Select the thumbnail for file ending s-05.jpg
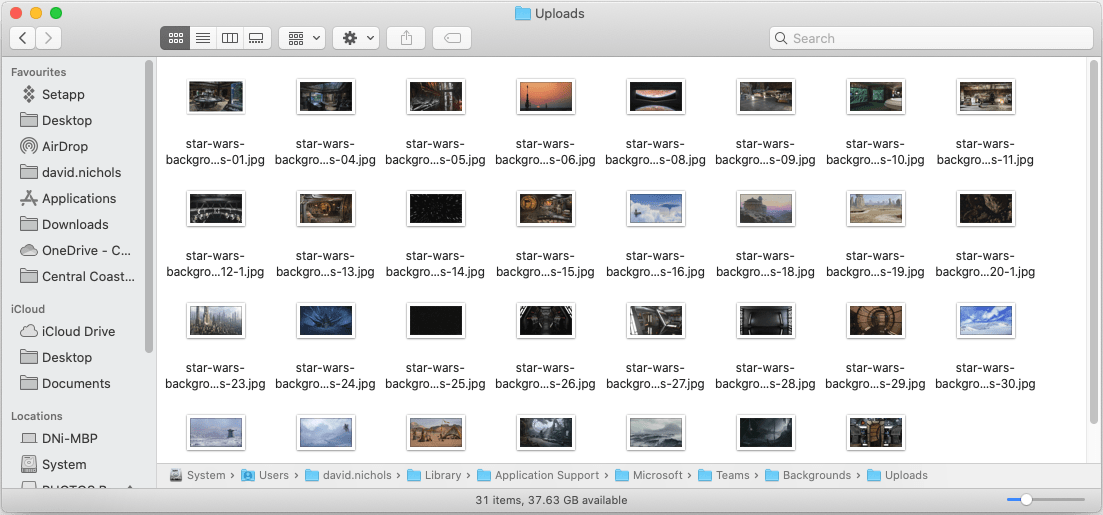Image resolution: width=1103 pixels, height=515 pixels. (435, 96)
